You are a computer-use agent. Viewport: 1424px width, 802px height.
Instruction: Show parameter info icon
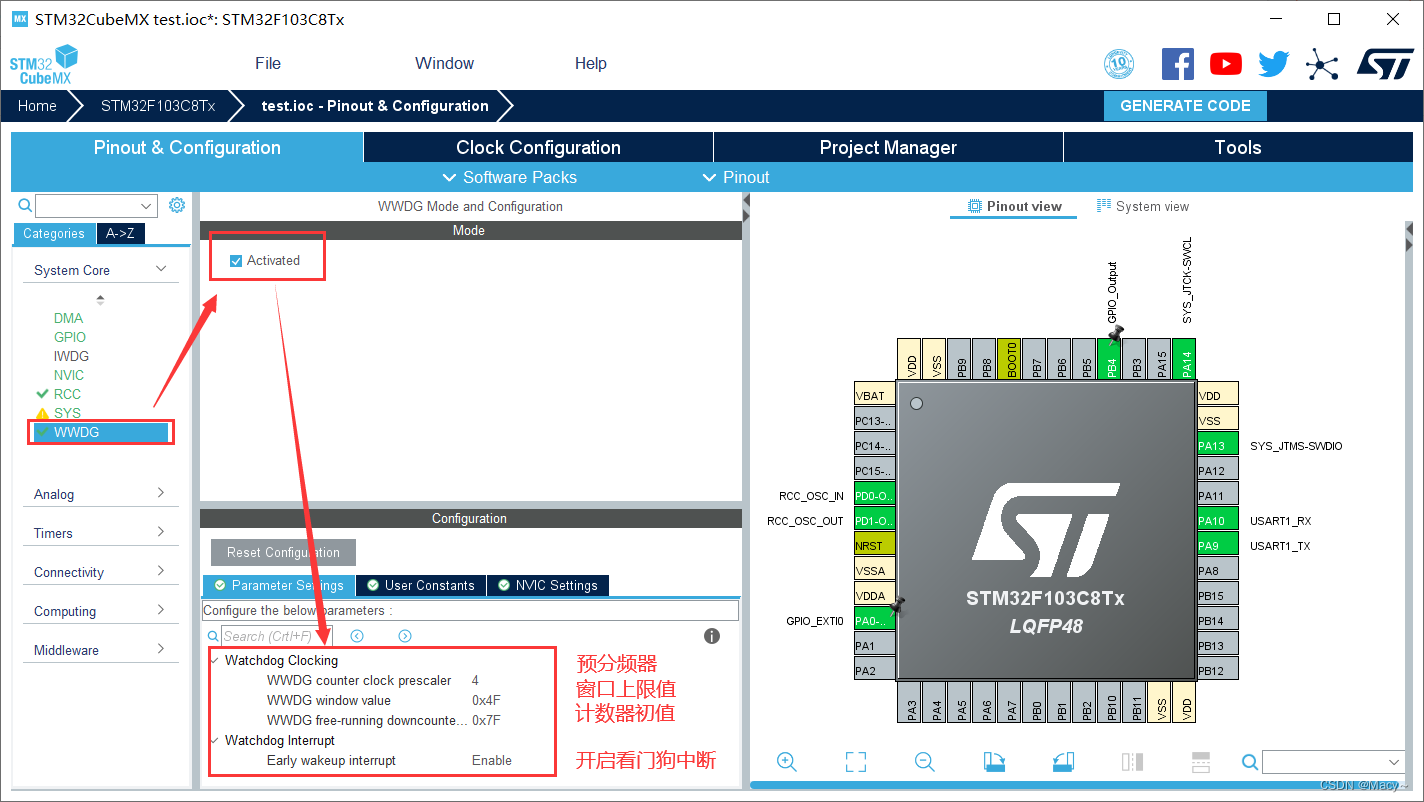(712, 636)
